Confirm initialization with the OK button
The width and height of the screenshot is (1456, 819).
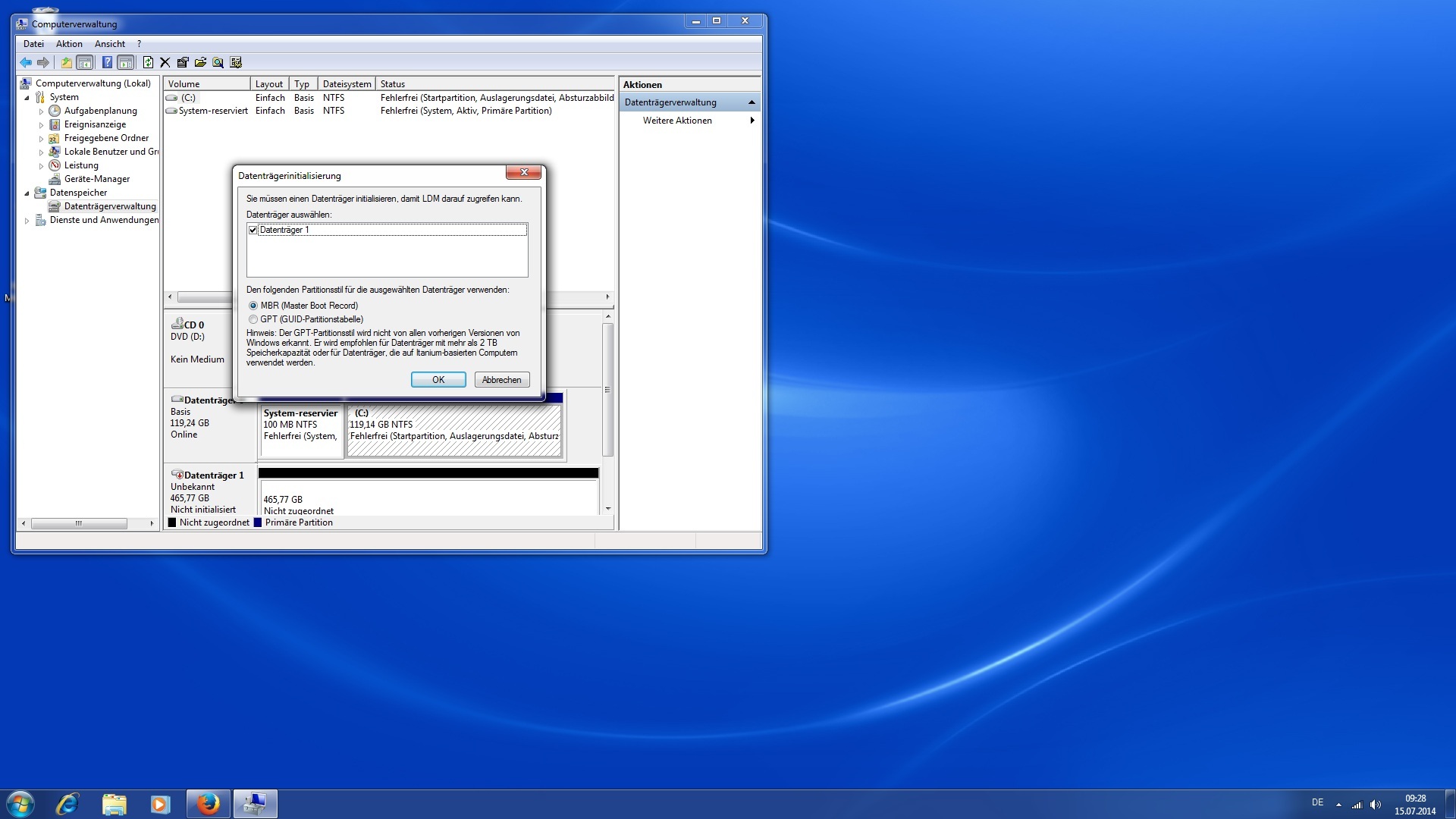point(438,380)
